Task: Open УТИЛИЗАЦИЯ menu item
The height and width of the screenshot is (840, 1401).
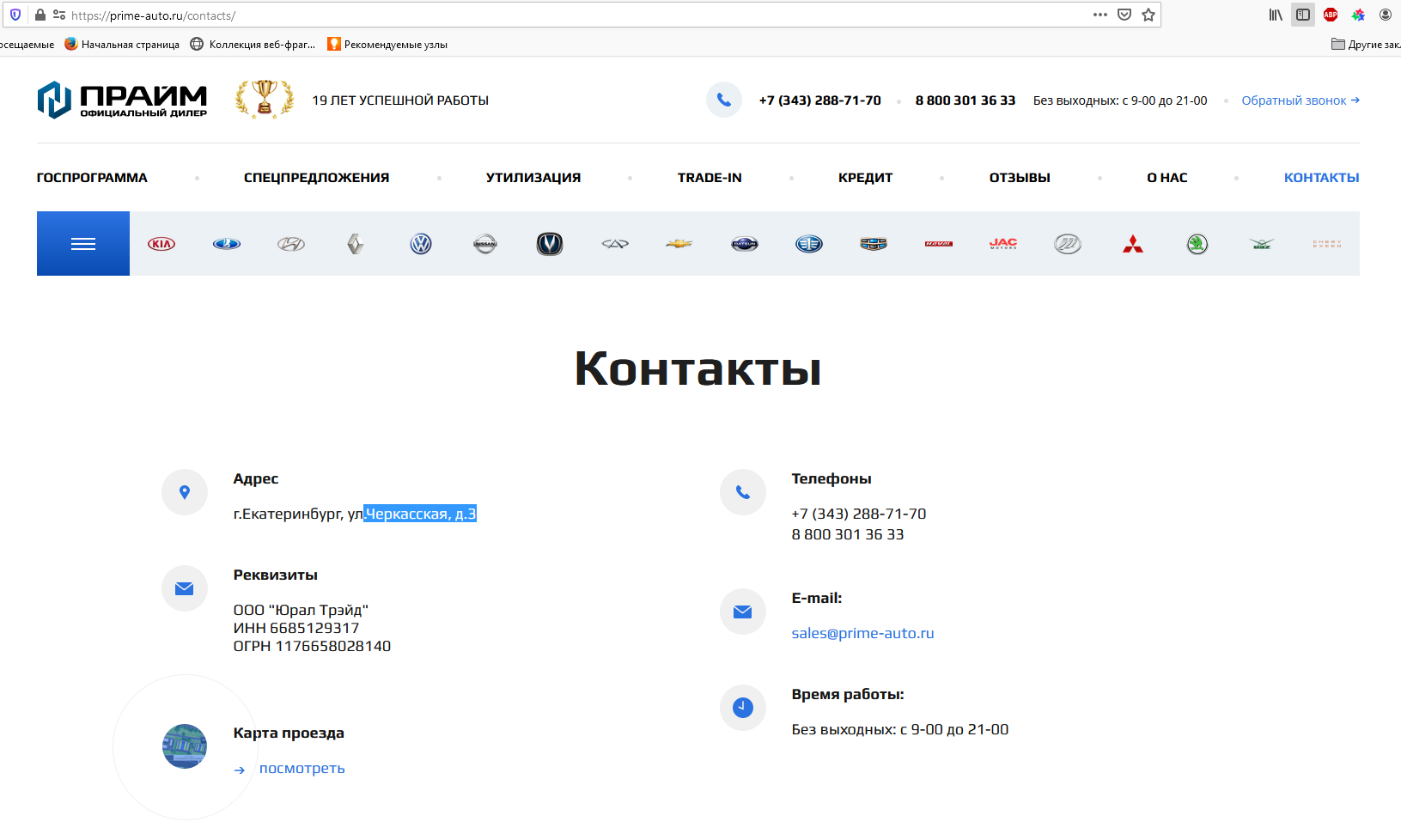Action: pyautogui.click(x=533, y=178)
